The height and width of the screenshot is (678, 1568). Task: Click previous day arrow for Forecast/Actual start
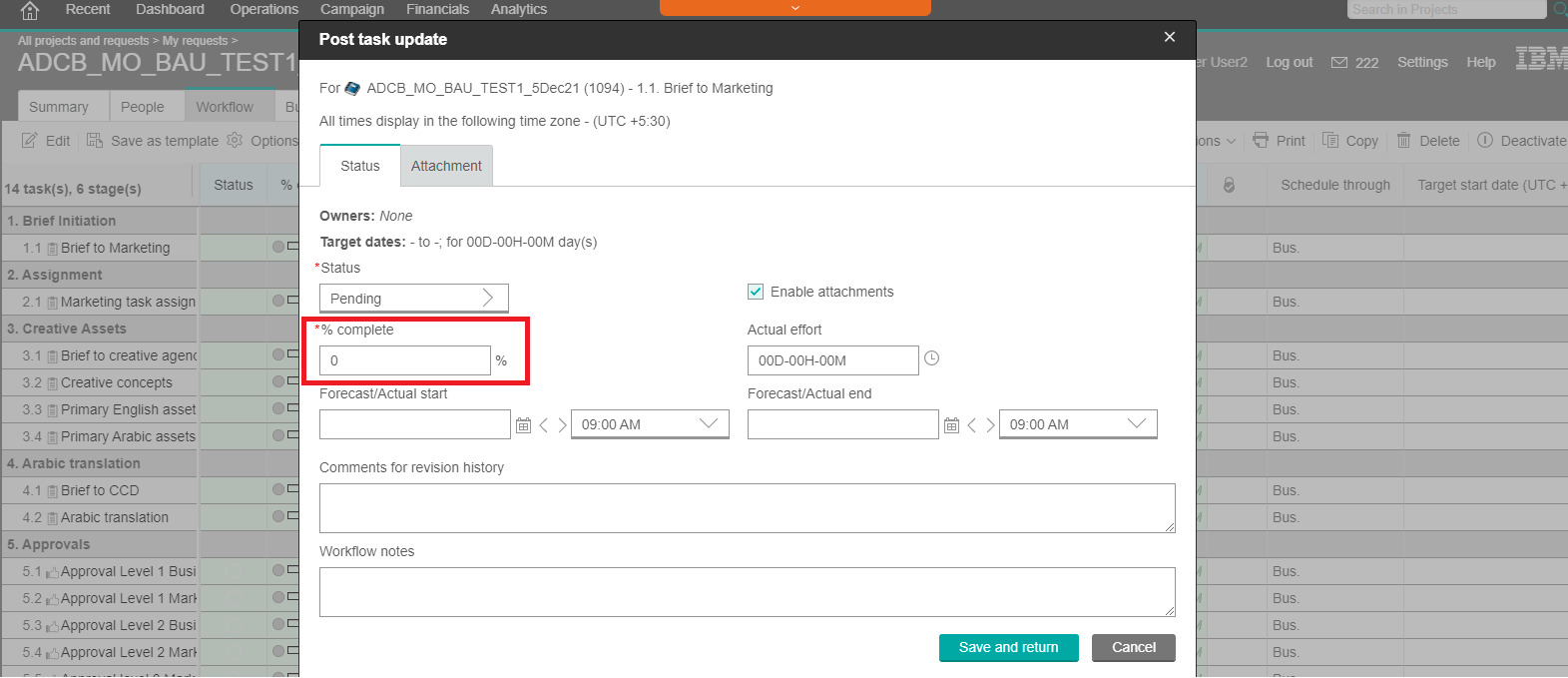(544, 425)
